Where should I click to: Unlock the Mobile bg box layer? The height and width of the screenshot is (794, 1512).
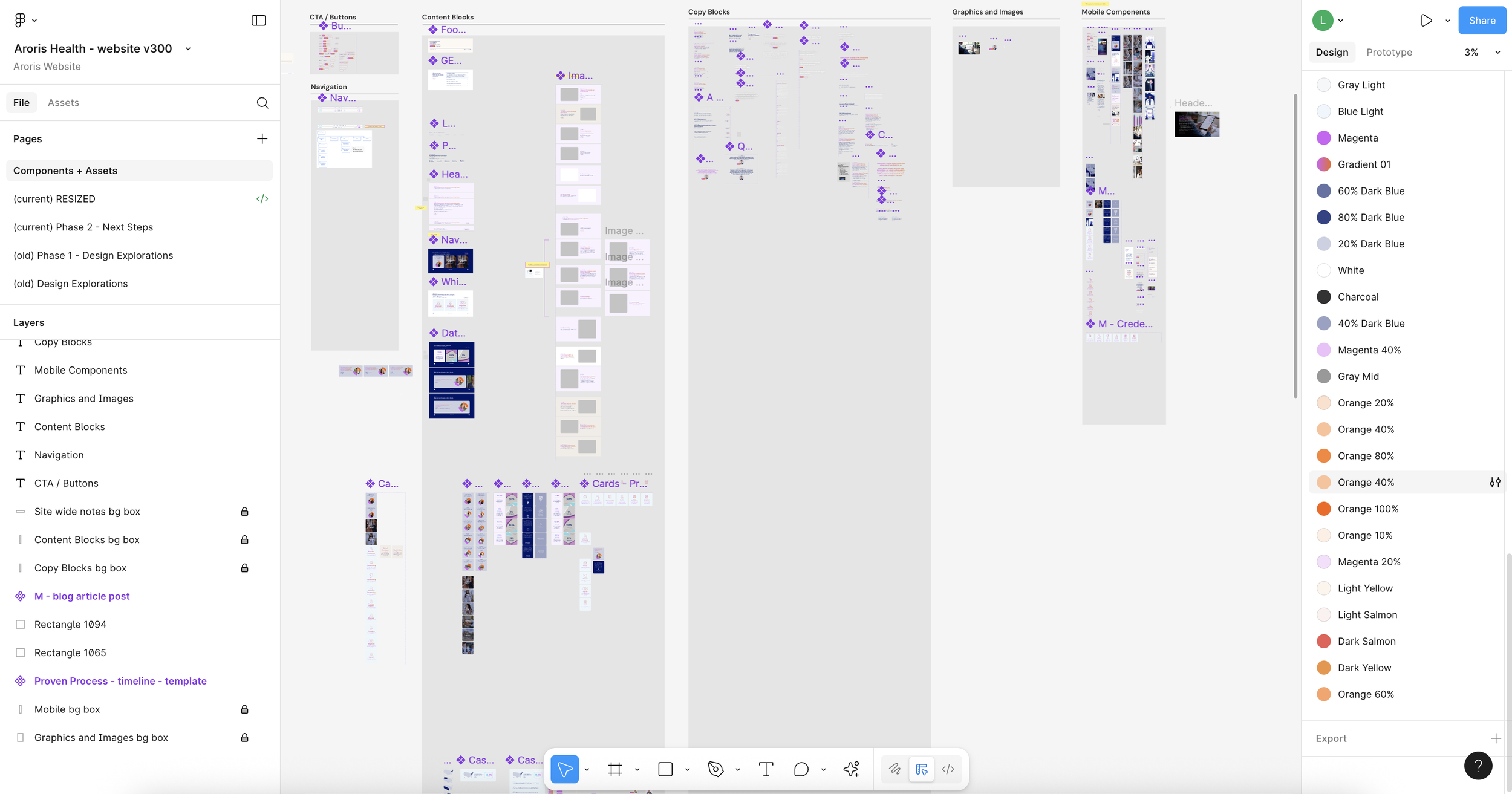(x=244, y=709)
